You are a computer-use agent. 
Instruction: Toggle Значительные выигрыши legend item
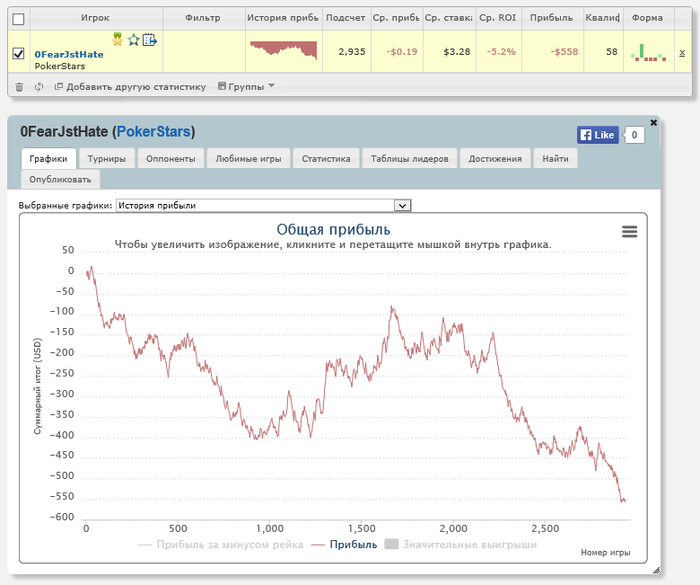[x=461, y=544]
